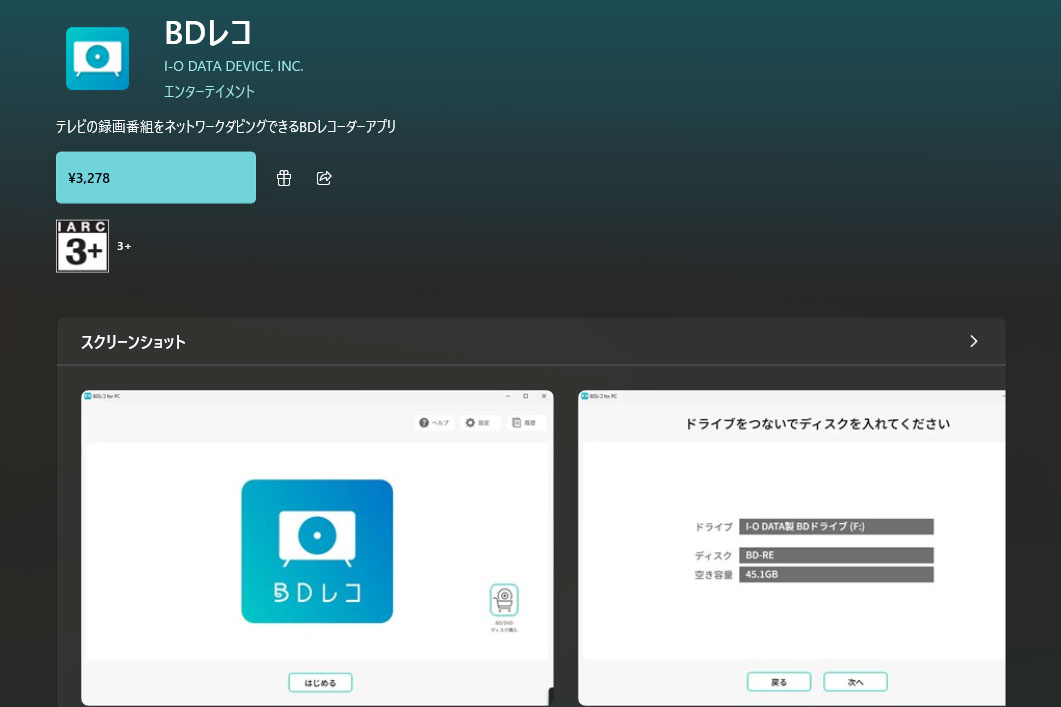Click the 履歴 history icon in screenshot

516,423
